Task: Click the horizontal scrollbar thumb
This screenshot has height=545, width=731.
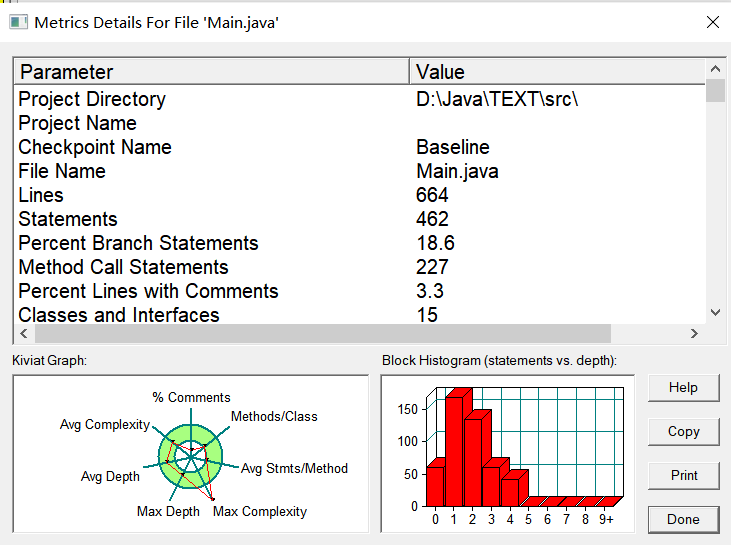Action: 323,333
